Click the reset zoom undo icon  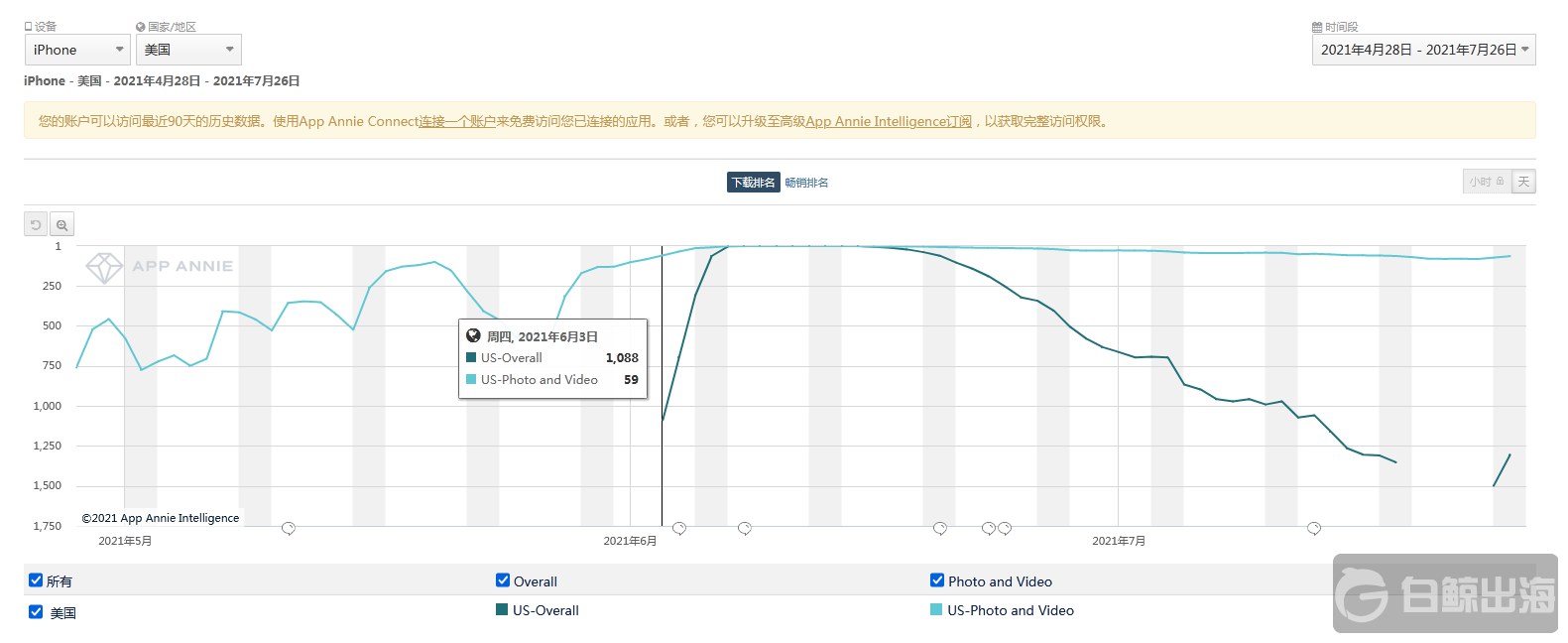coord(36,225)
